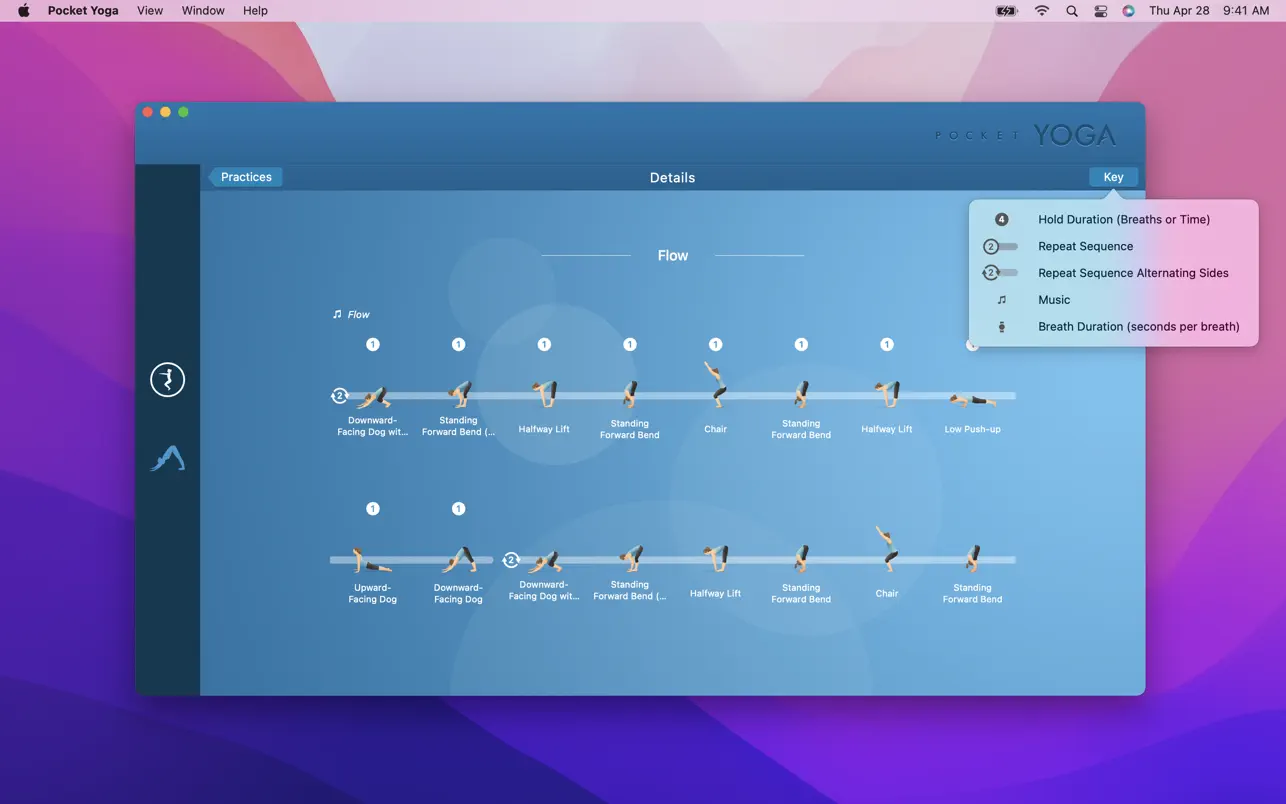Click the music note icon beside Flow
1286x804 pixels.
337,314
